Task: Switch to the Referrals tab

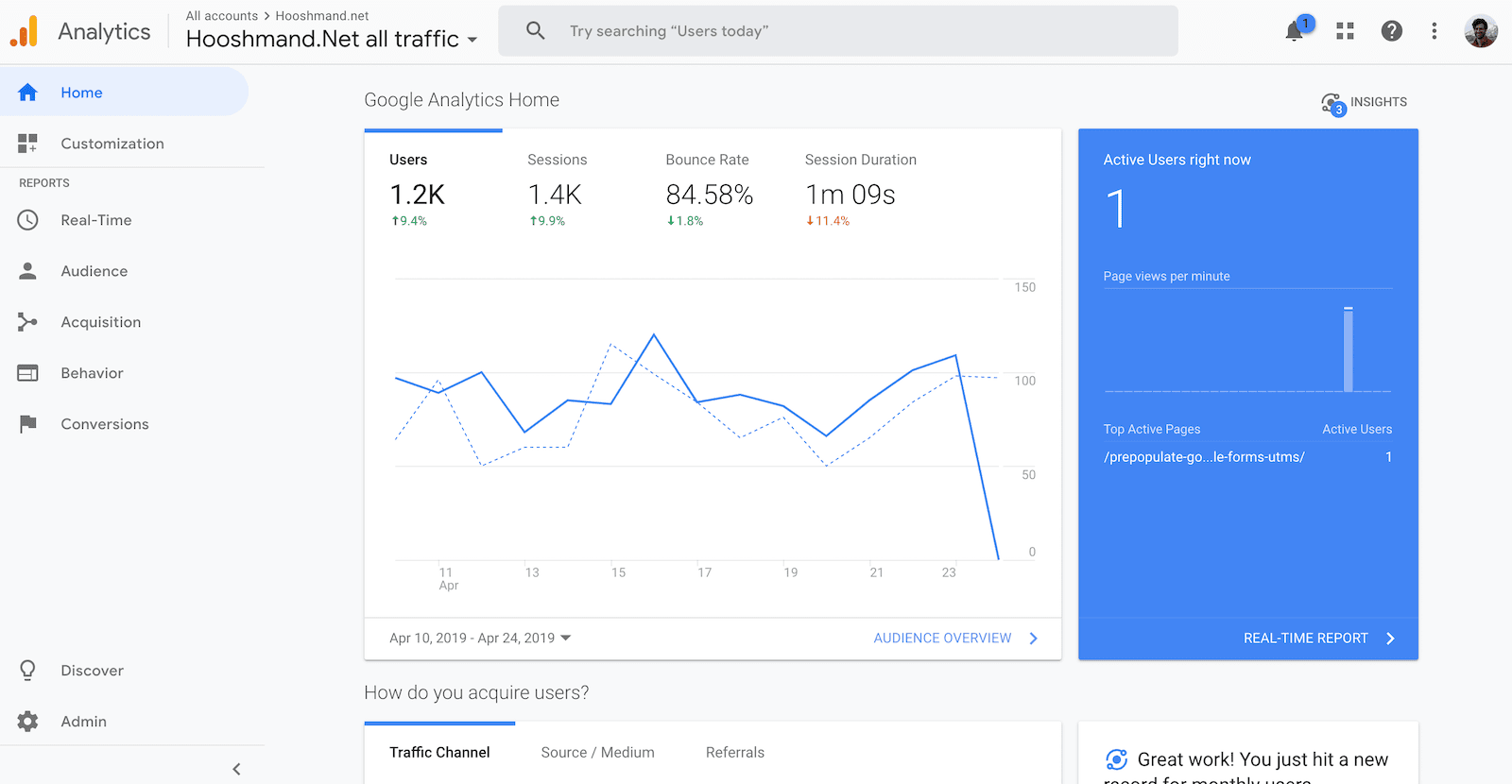Action: click(735, 753)
